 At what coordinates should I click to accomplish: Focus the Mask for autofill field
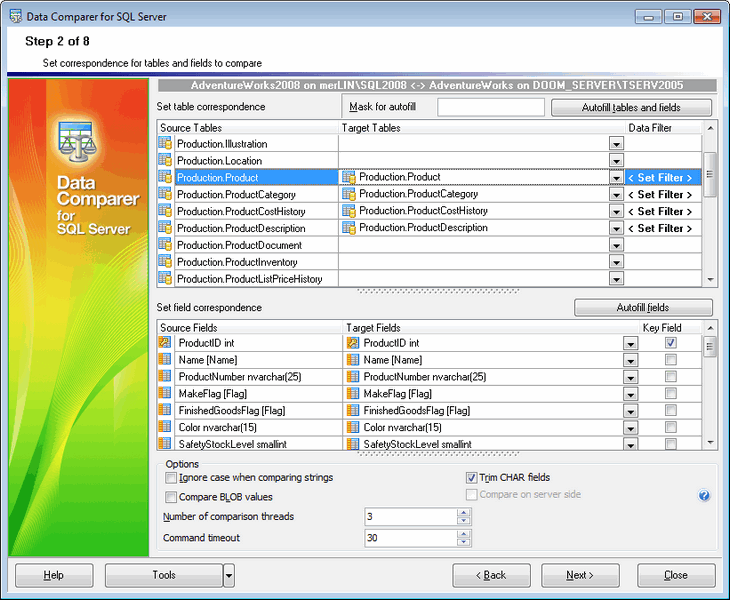coord(491,107)
